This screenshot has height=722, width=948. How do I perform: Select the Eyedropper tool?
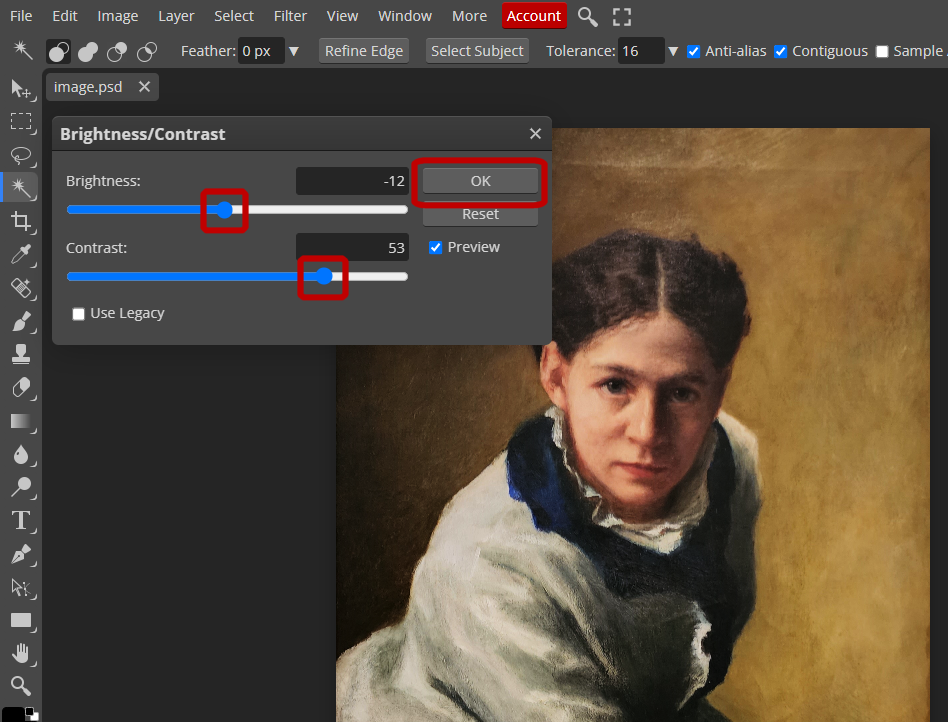[x=21, y=255]
